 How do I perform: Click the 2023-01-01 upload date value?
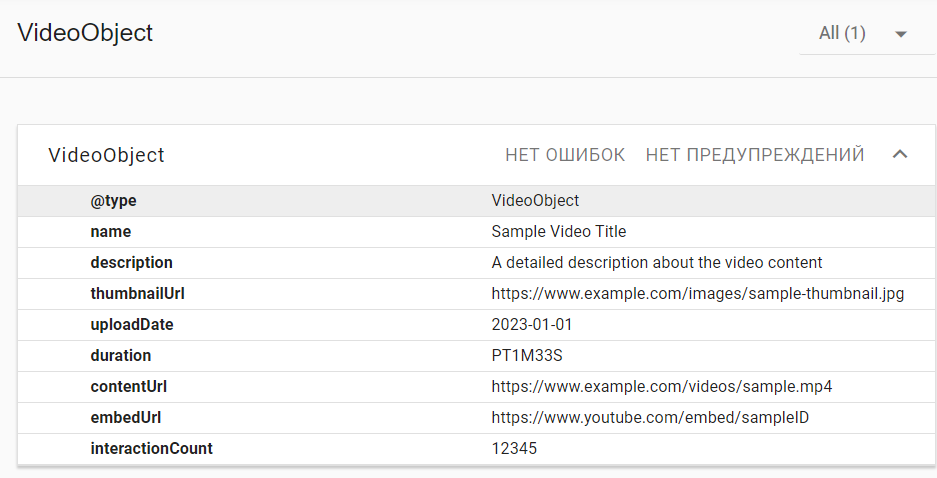coord(532,325)
